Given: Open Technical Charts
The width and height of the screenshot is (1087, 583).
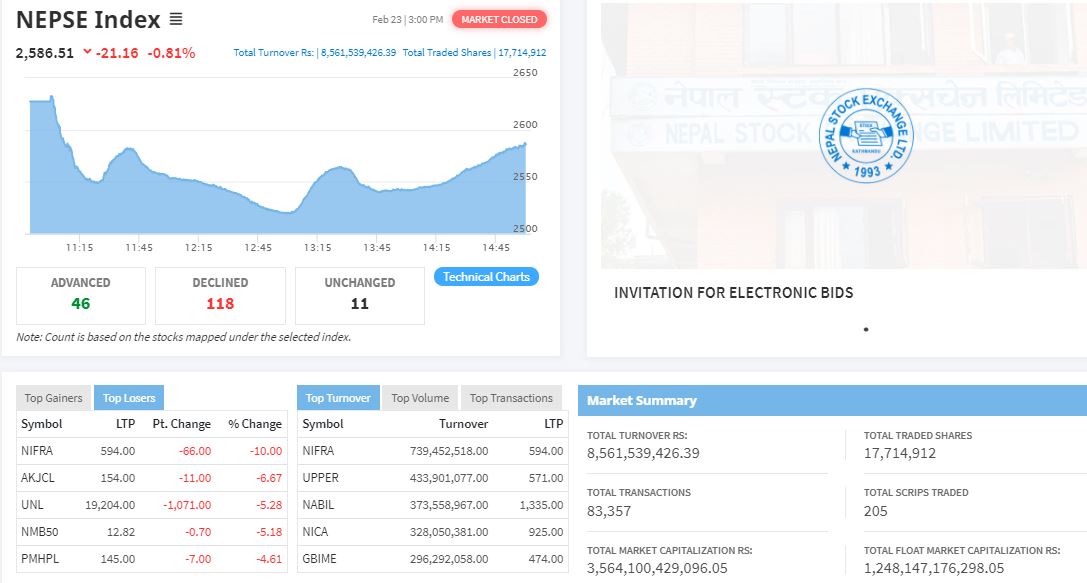Looking at the screenshot, I should [x=486, y=277].
